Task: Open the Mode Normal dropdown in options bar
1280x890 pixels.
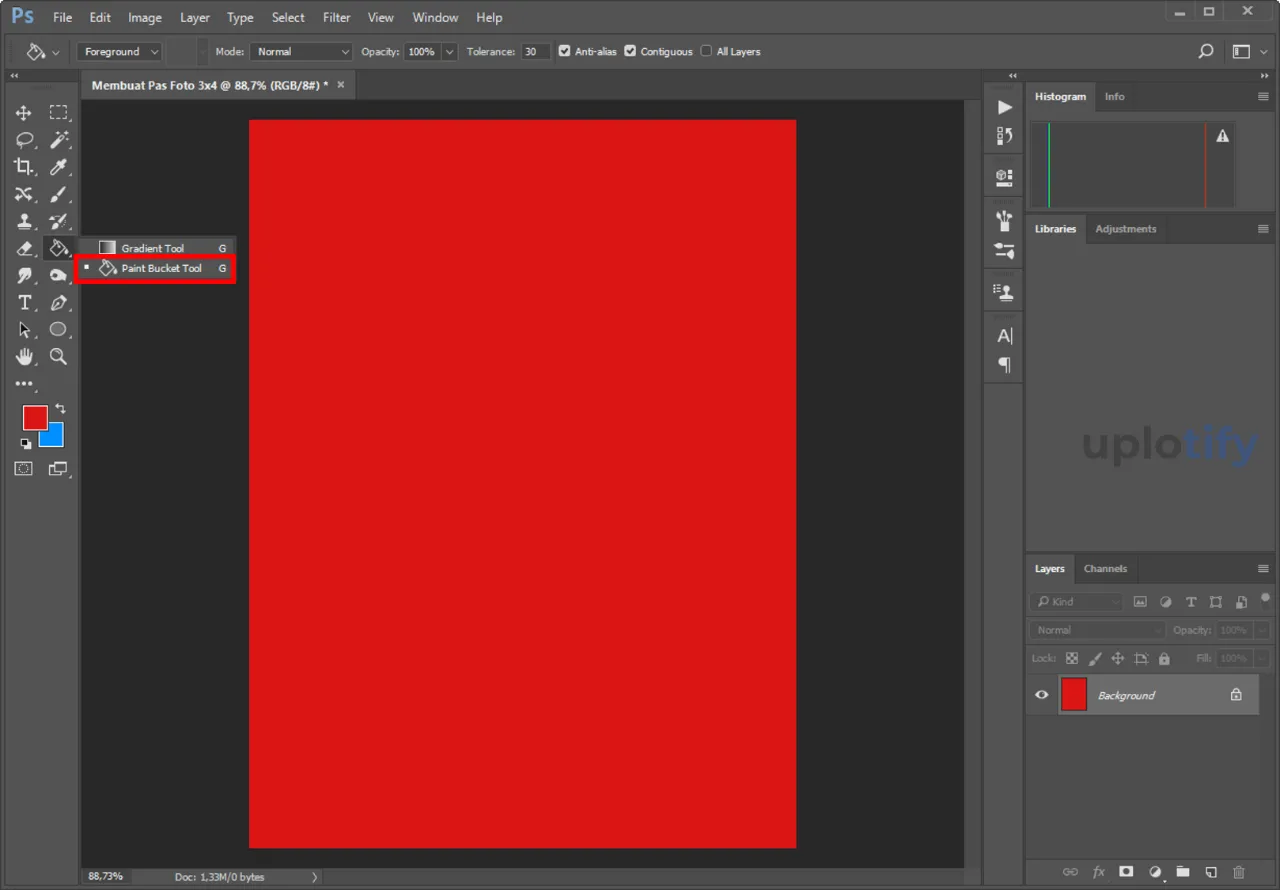Action: coord(301,51)
